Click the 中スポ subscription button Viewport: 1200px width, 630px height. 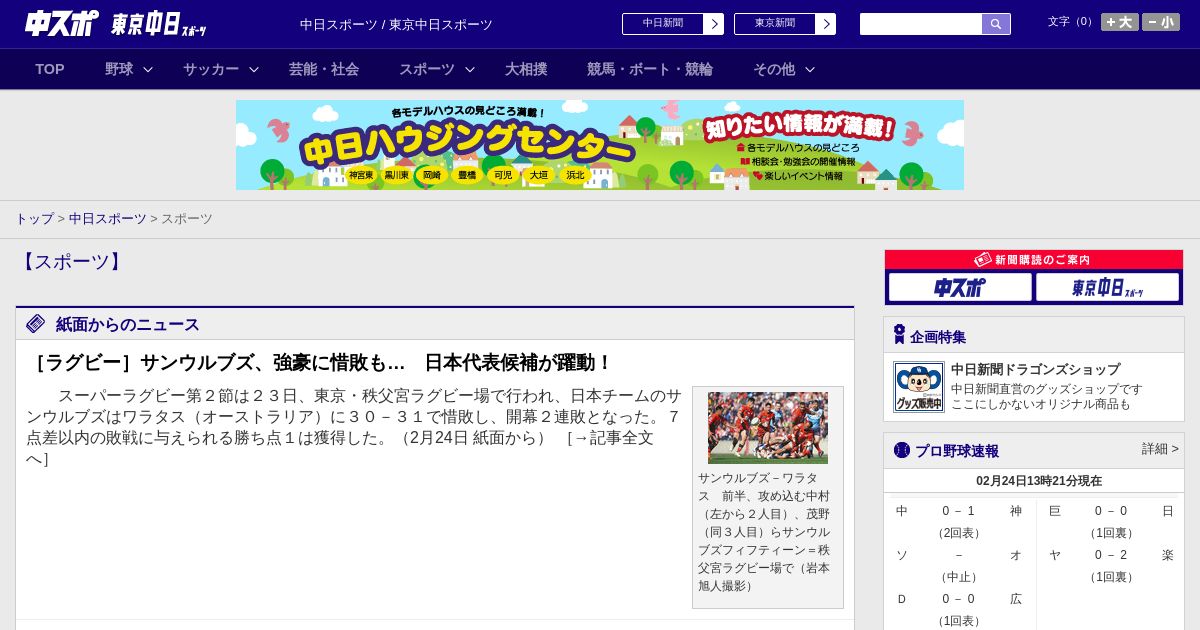(x=960, y=288)
